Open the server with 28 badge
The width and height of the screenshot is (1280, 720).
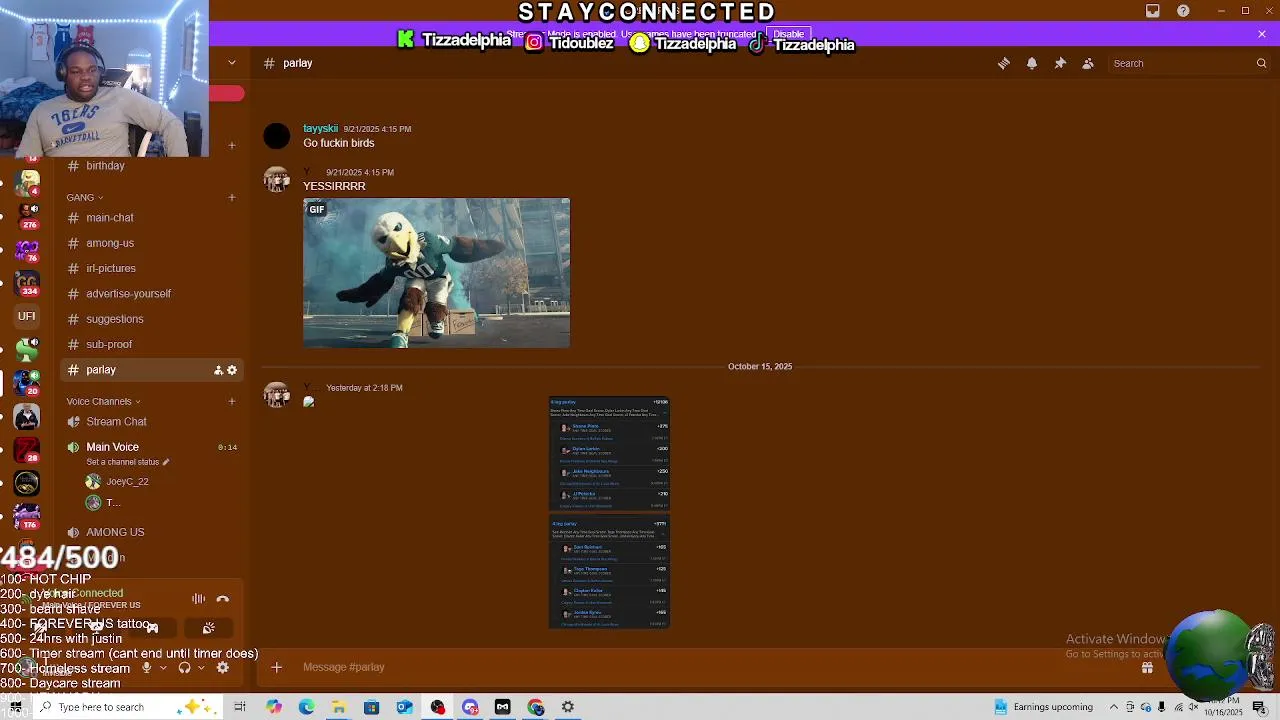click(27, 450)
